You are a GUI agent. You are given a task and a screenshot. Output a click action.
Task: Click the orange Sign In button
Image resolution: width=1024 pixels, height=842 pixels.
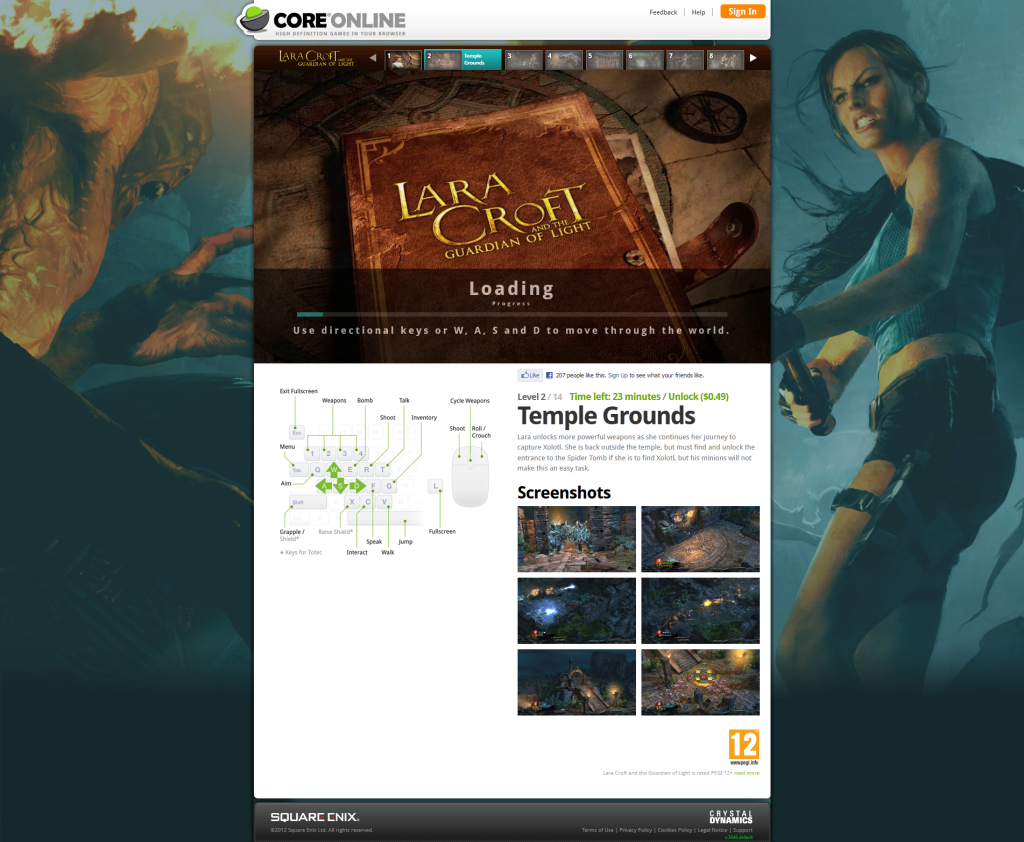click(x=742, y=12)
